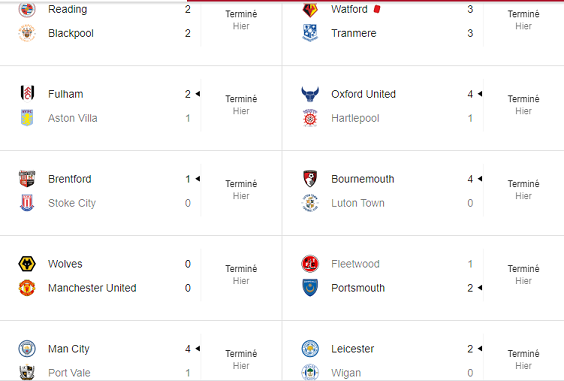The image size is (564, 381).
Task: Open Fulham vs Aston Villa Terminé status
Action: pos(241,99)
